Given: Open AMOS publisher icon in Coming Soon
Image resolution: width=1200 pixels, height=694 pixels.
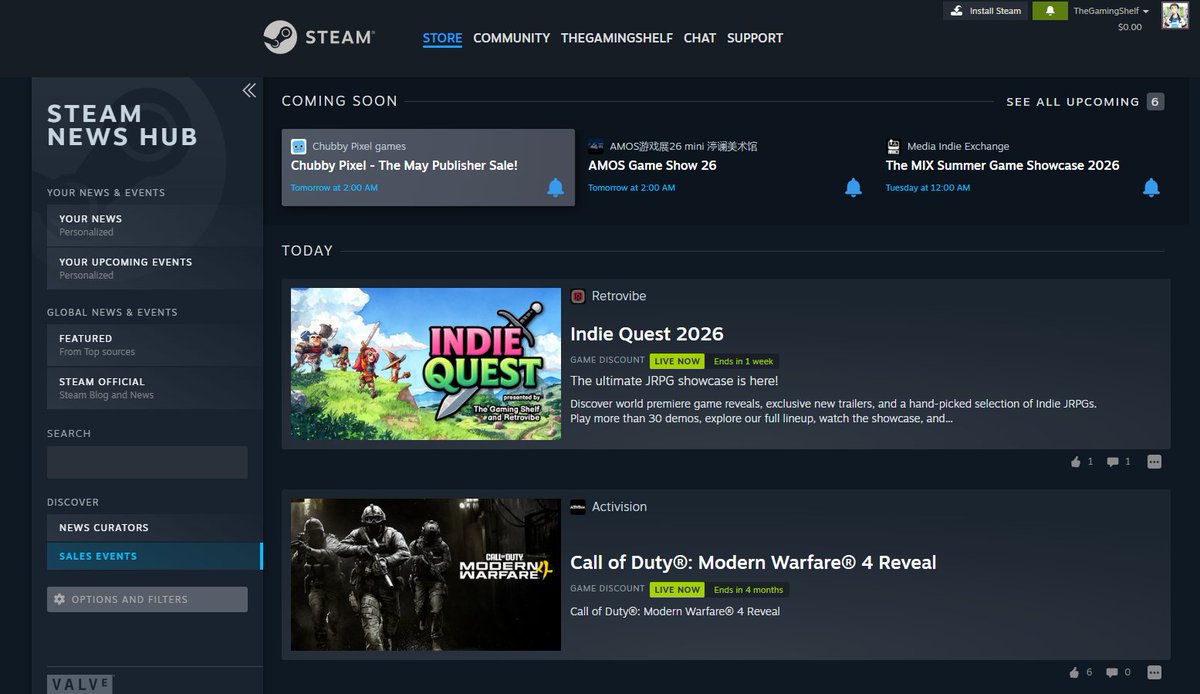Looking at the screenshot, I should tap(596, 146).
